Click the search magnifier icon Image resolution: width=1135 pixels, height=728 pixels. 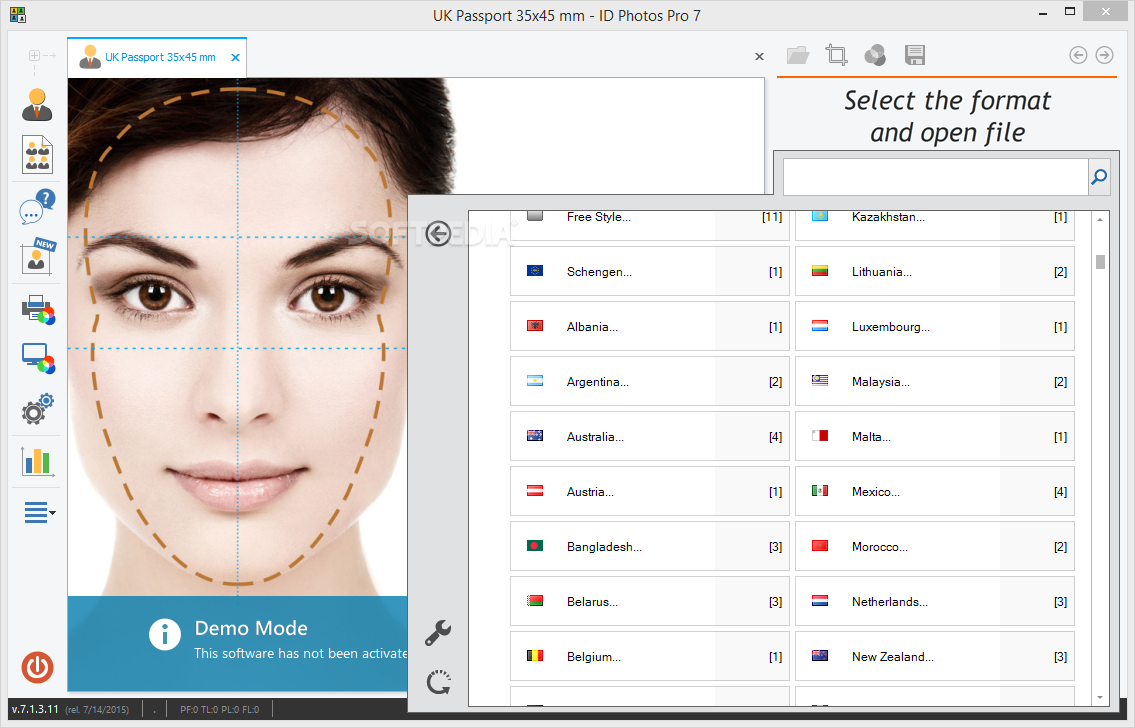[1099, 177]
